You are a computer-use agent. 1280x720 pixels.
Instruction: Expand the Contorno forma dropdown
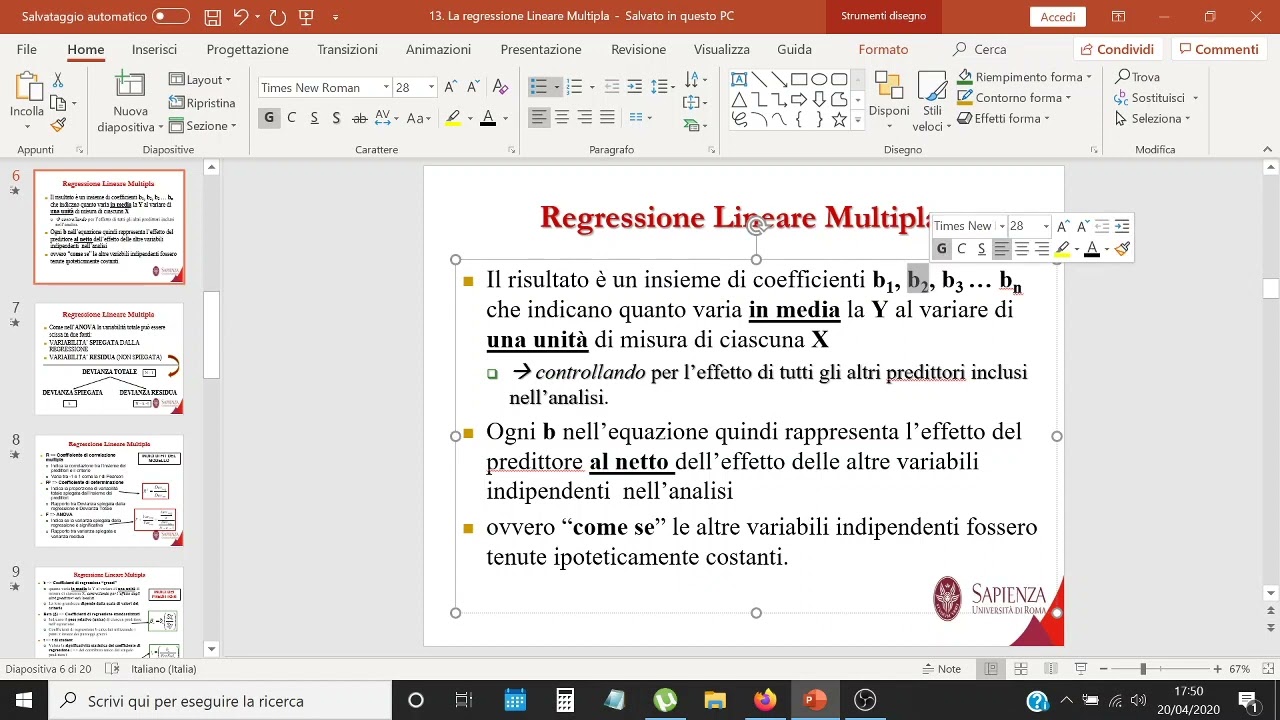tap(1068, 98)
